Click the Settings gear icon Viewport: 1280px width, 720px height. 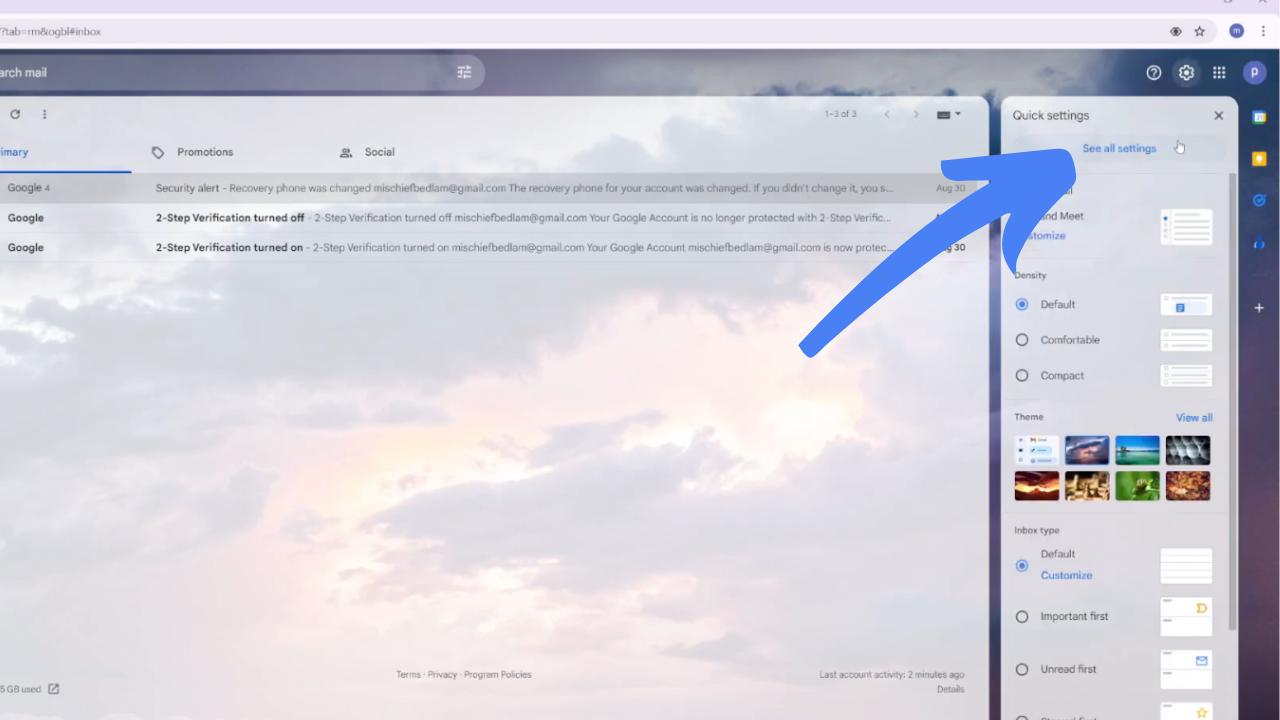pos(1186,72)
